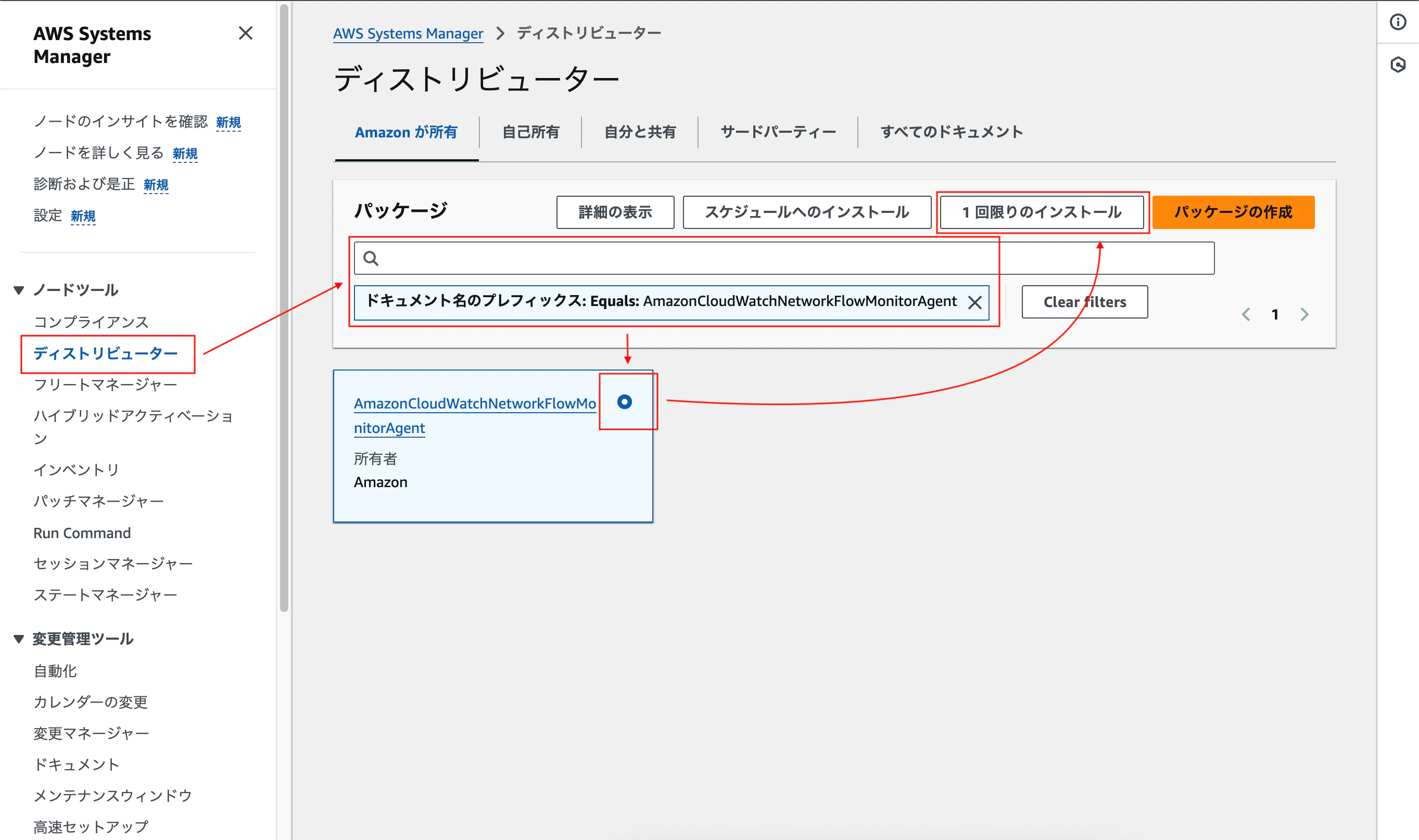Open the サードパーティー tab
Screen dimensions: 1419x840
point(778,132)
